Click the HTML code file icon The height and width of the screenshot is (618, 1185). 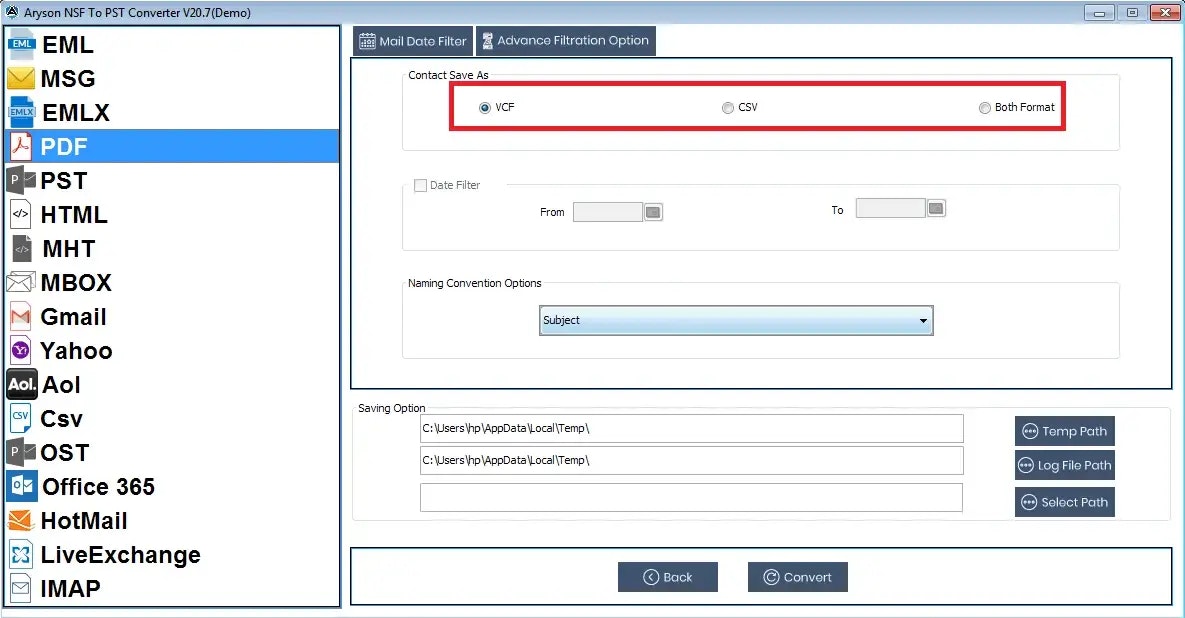(x=20, y=214)
